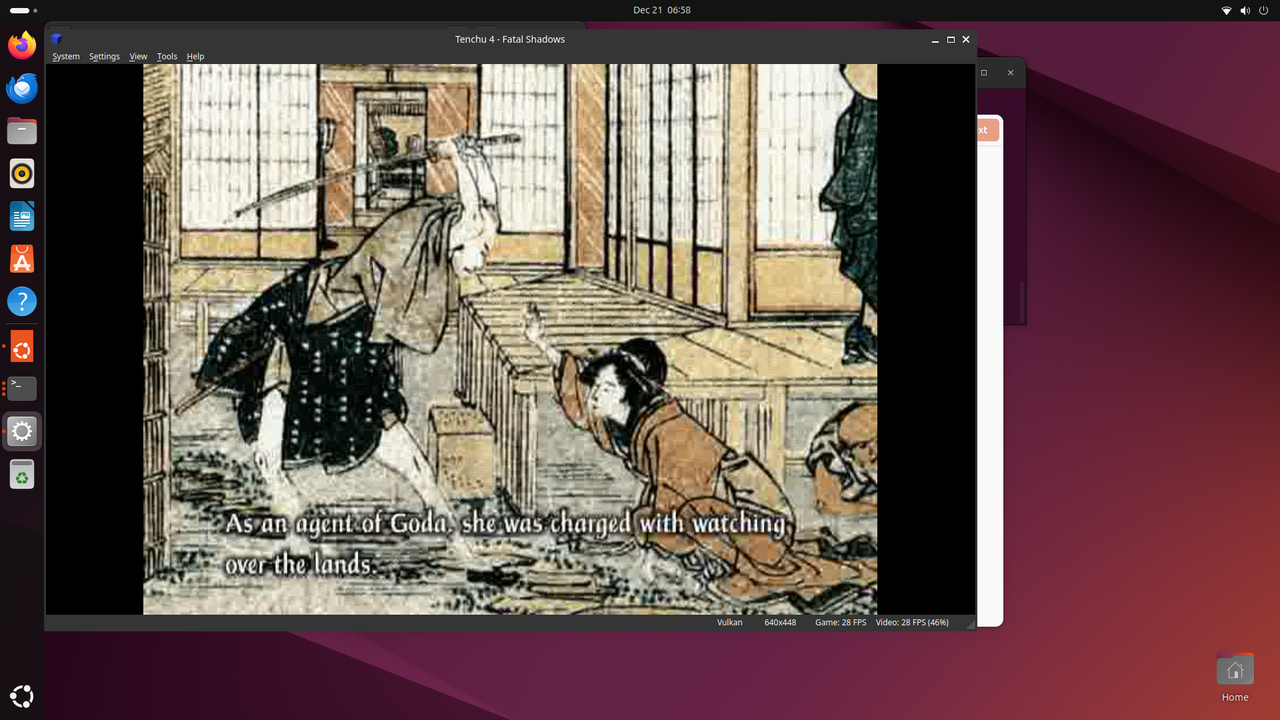Screen dimensions: 1280x720
Task: Open the clock Dec 21 06:58 calendar
Action: coord(662,10)
